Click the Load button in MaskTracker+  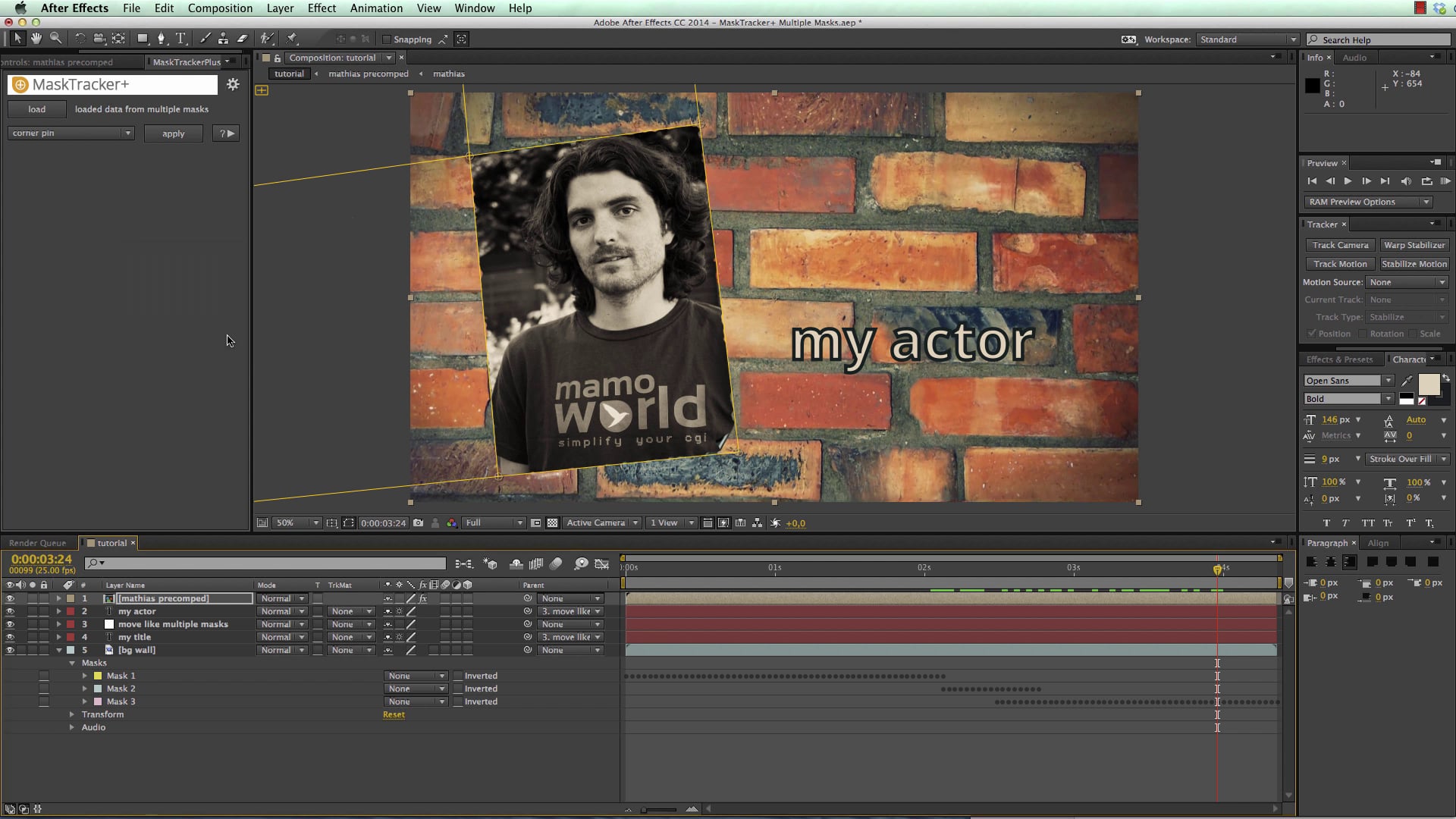click(36, 108)
